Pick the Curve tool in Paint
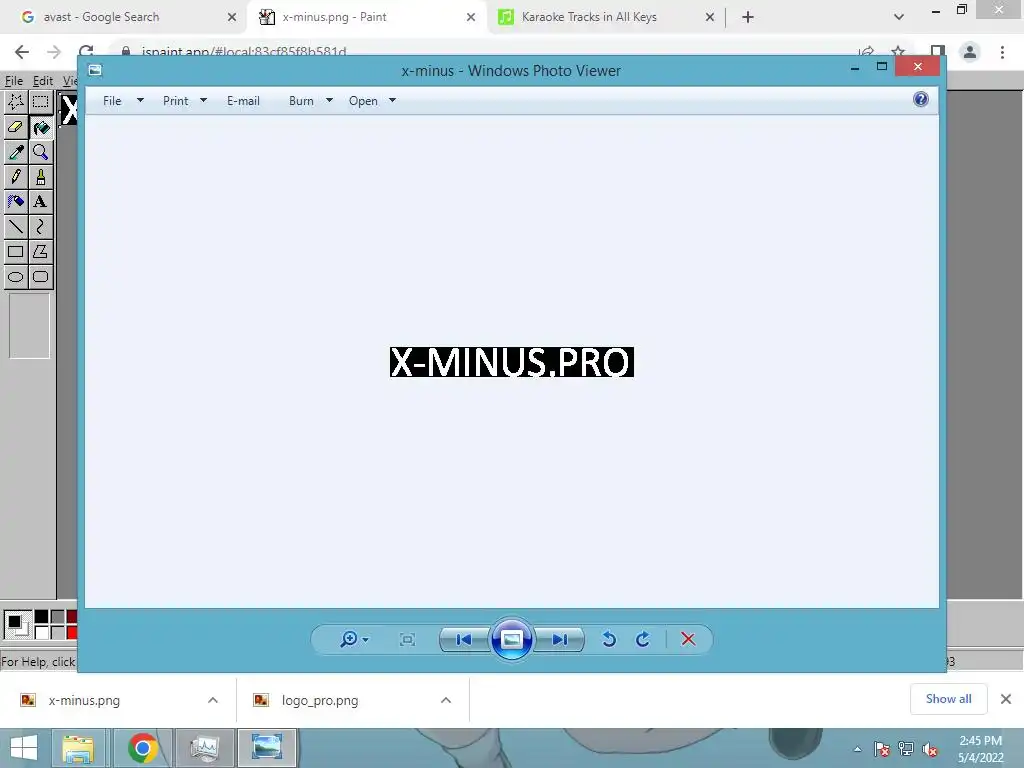 tap(40, 227)
